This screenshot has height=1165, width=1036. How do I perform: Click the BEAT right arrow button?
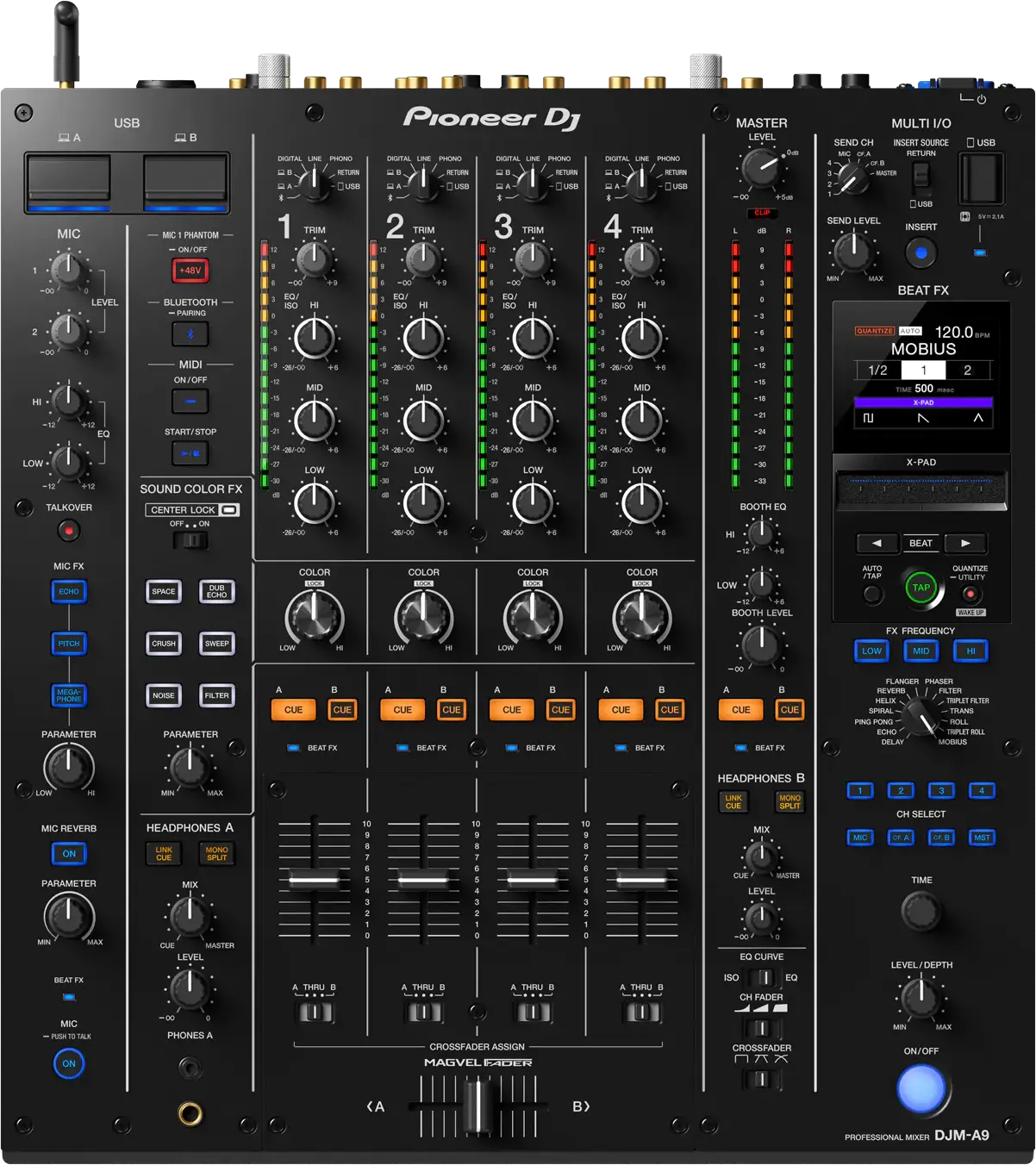[x=965, y=544]
